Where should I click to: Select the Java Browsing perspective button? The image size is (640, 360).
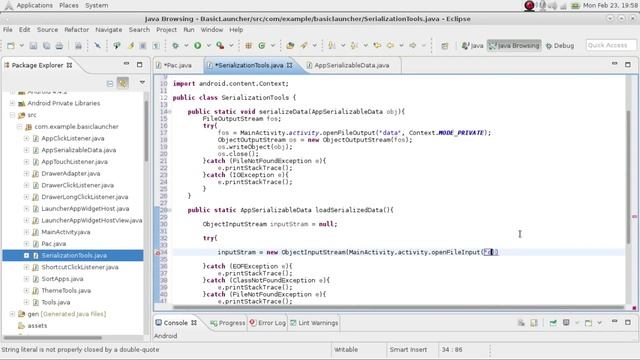pyautogui.click(x=514, y=46)
